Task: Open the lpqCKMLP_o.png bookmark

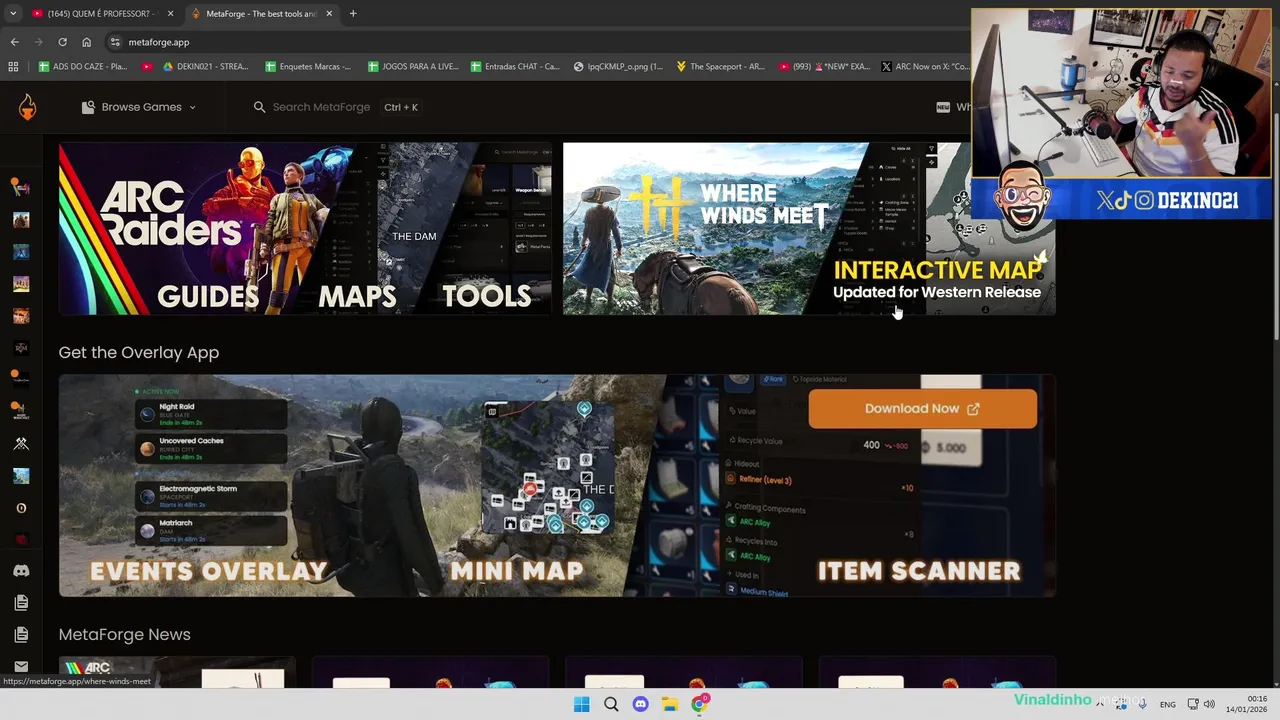Action: pyautogui.click(x=618, y=67)
